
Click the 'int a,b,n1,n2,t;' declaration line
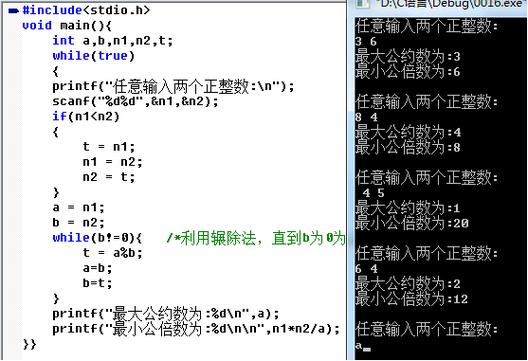pyautogui.click(x=113, y=41)
